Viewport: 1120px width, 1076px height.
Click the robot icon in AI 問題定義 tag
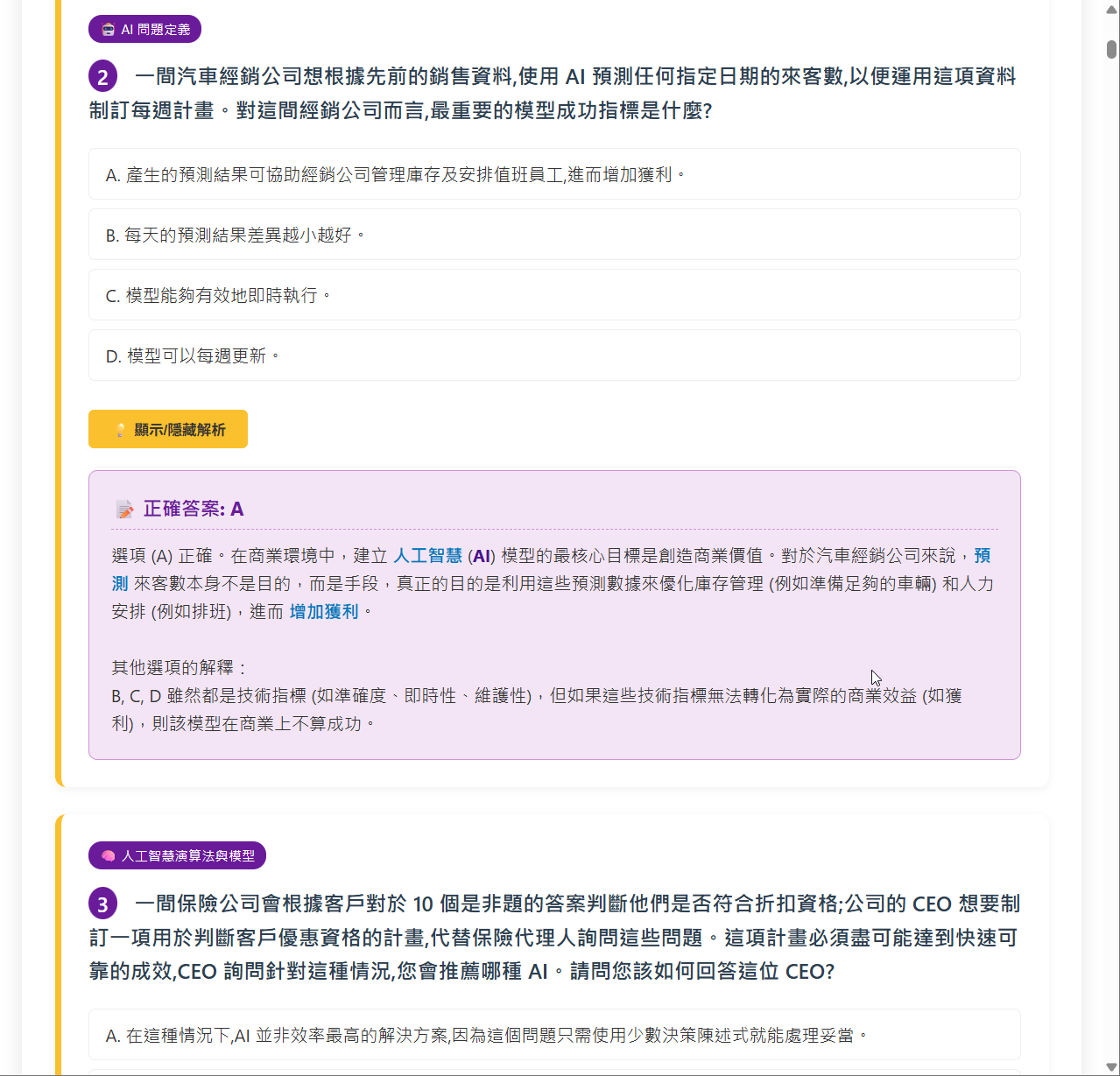[x=109, y=29]
